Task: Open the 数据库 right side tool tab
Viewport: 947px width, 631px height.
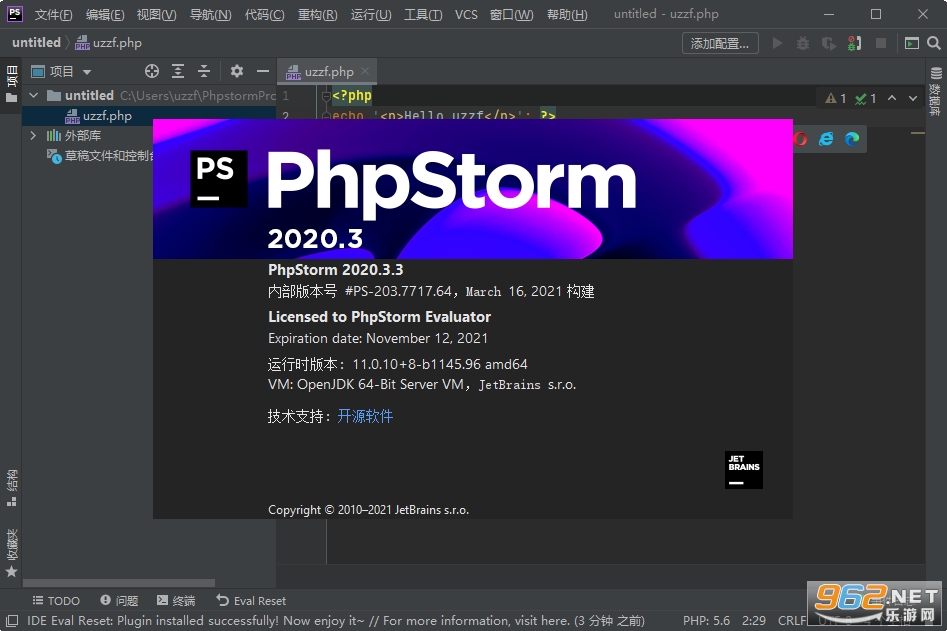Action: click(x=936, y=91)
